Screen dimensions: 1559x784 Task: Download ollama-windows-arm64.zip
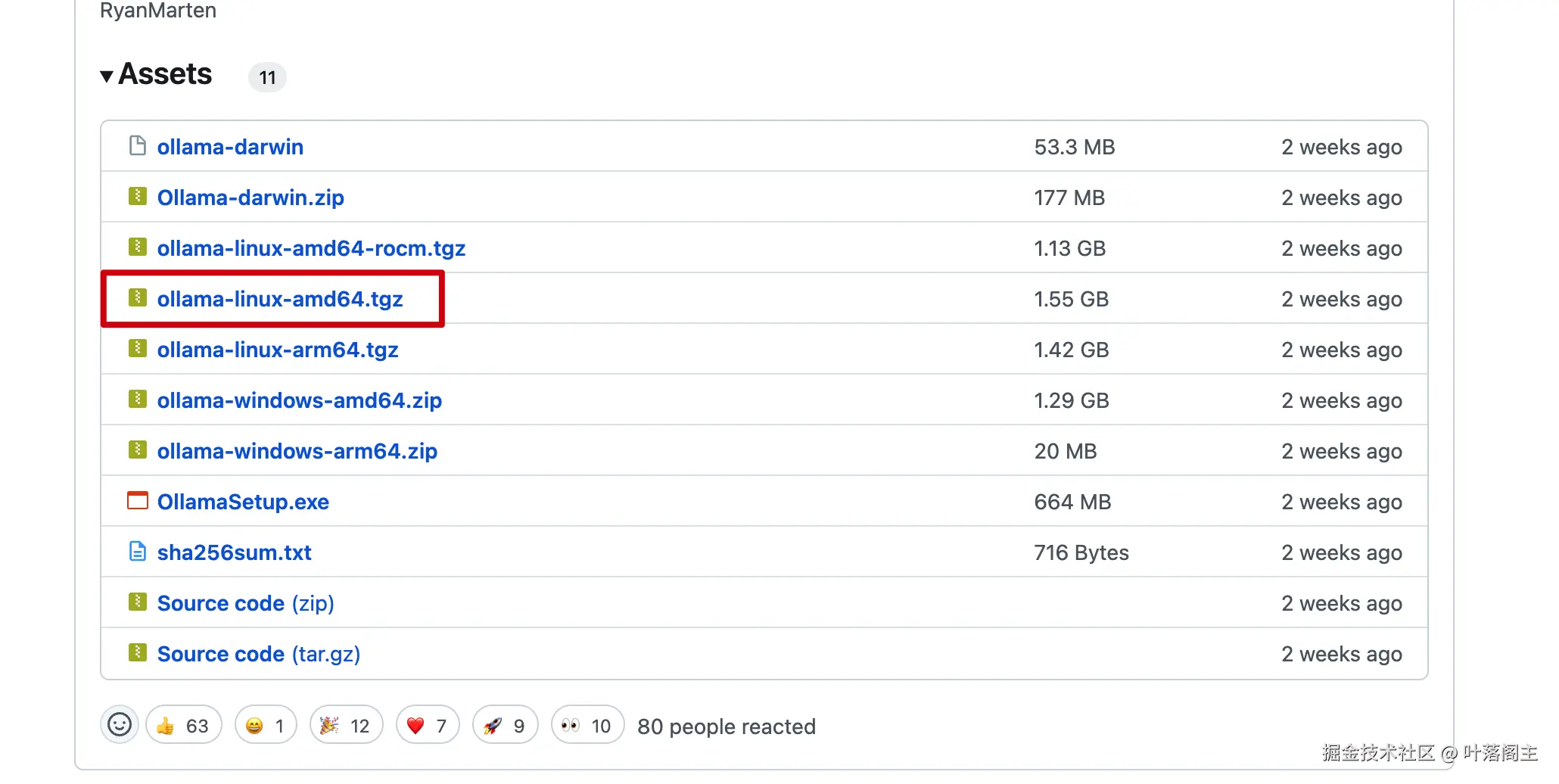[x=297, y=451]
